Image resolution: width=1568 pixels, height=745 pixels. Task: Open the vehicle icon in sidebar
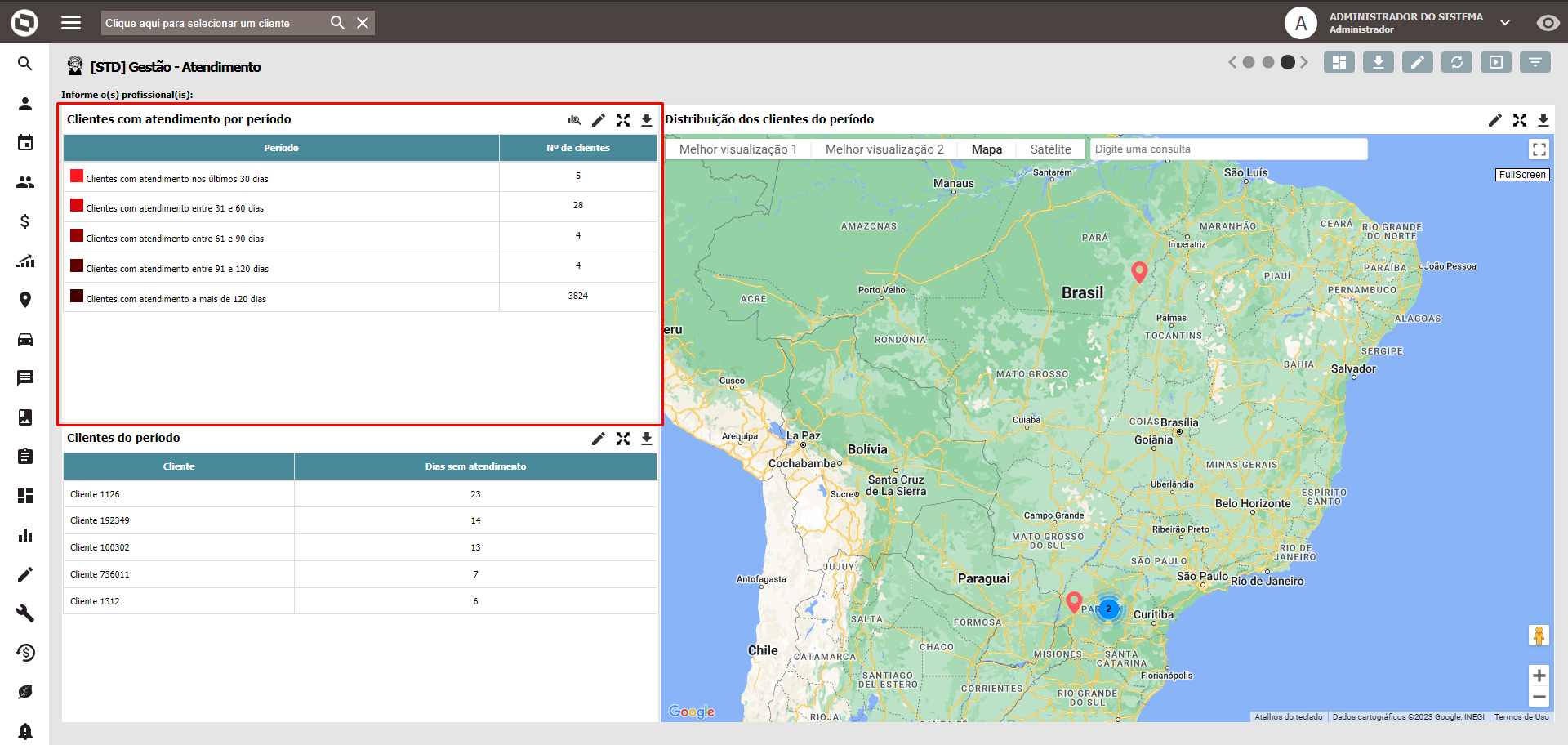pos(25,339)
